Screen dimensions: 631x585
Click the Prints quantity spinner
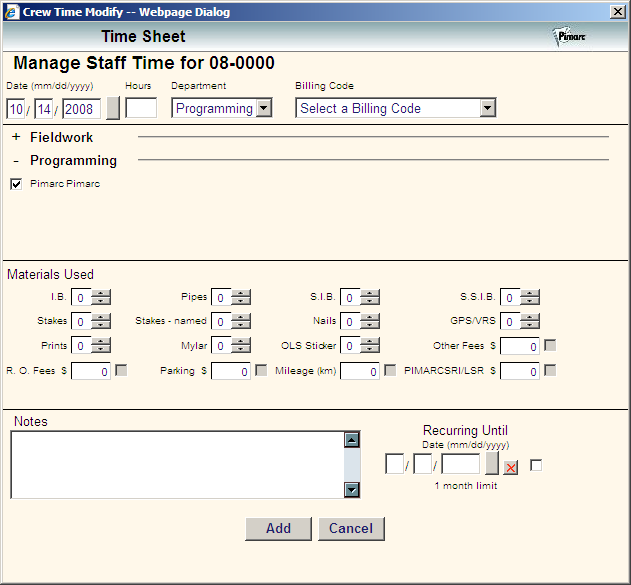point(101,345)
